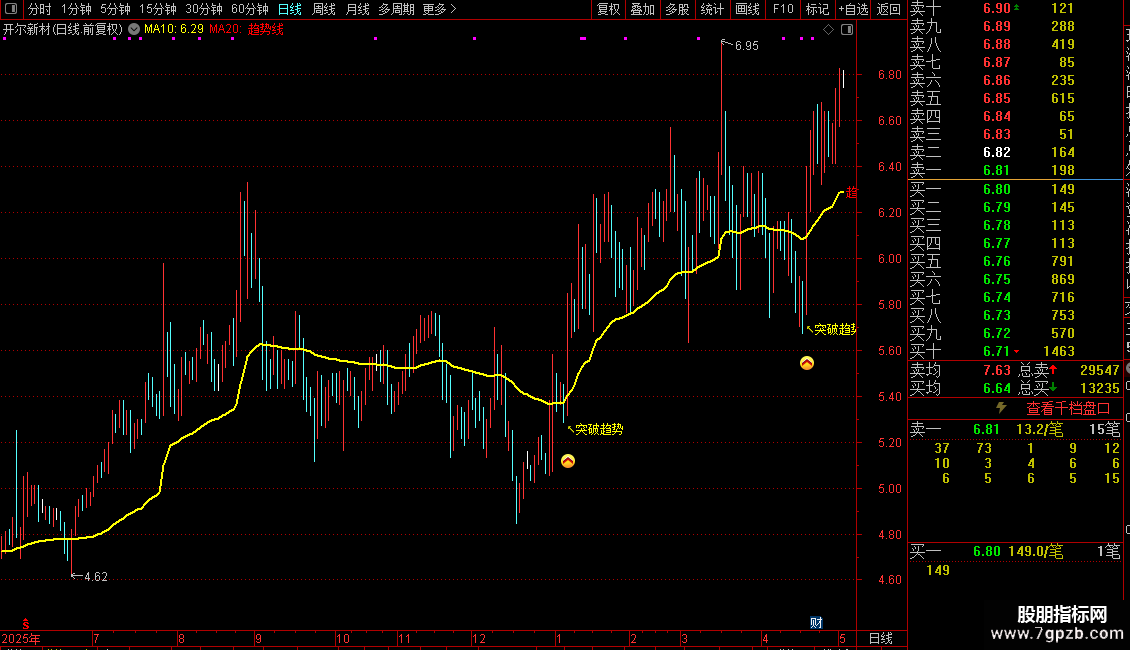The height and width of the screenshot is (650, 1130).
Task: Open the indicator dropdown beside 开尔新材
Action: 134,29
